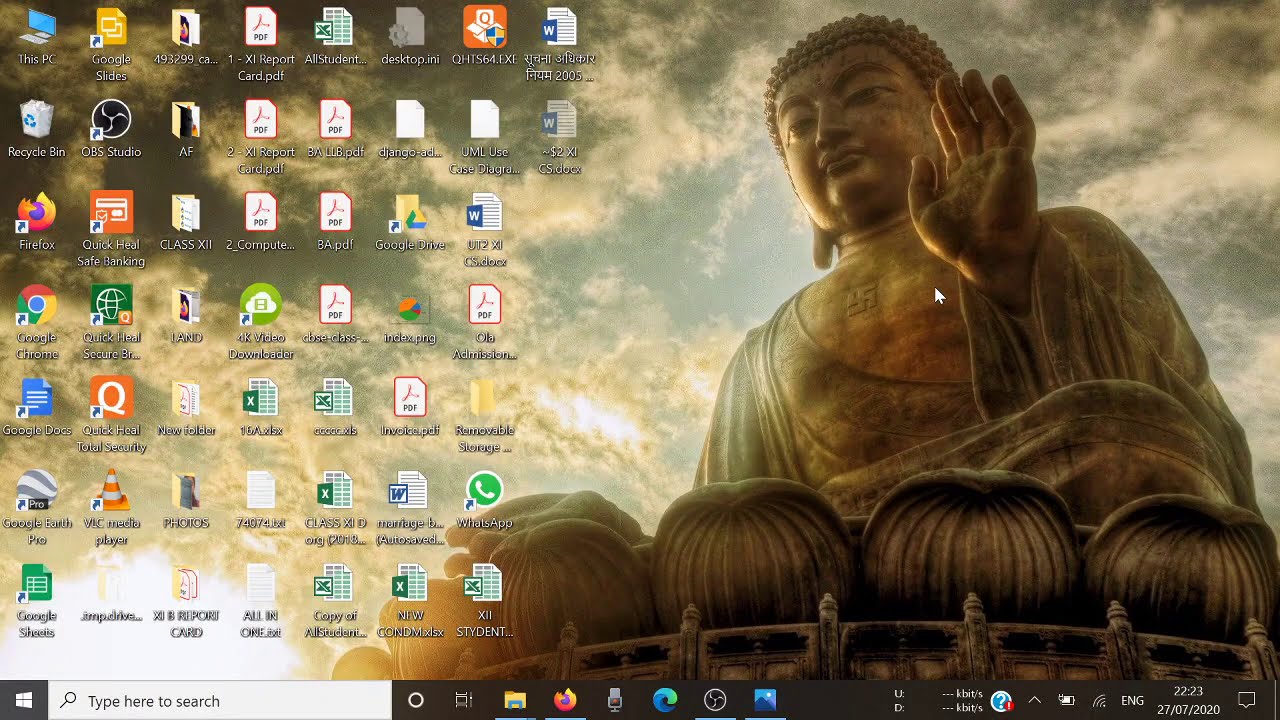Open the notification action center

pos(1247,700)
